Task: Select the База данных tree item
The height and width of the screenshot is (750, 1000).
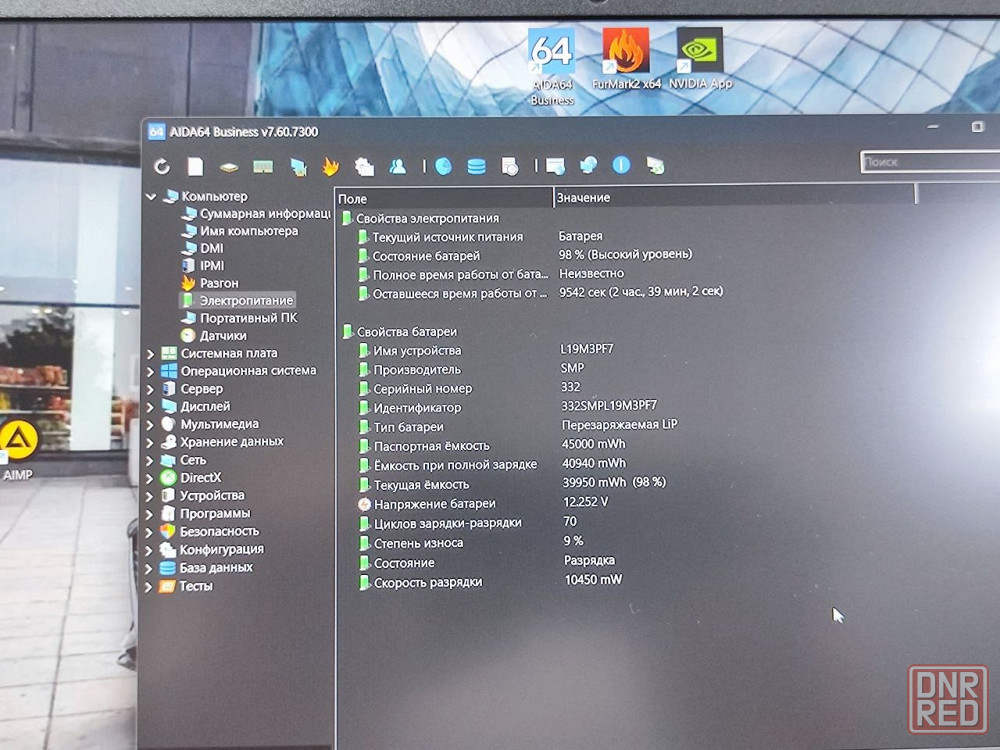Action: click(206, 567)
